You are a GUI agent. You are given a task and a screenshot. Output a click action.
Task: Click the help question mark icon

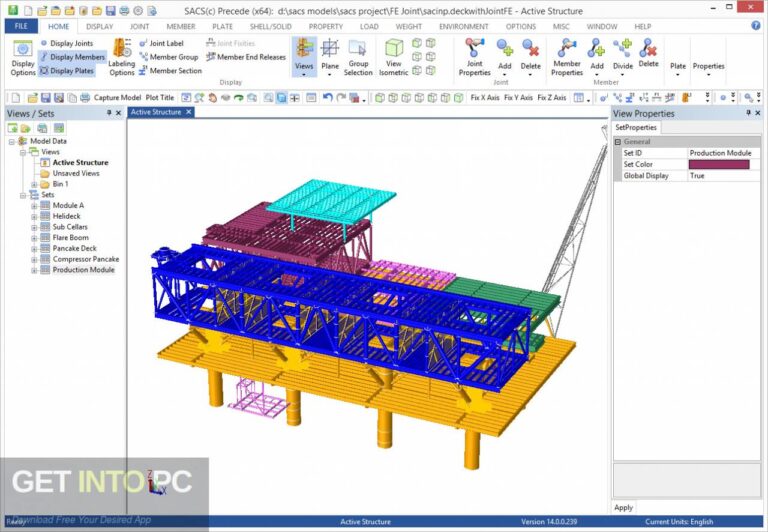point(756,25)
